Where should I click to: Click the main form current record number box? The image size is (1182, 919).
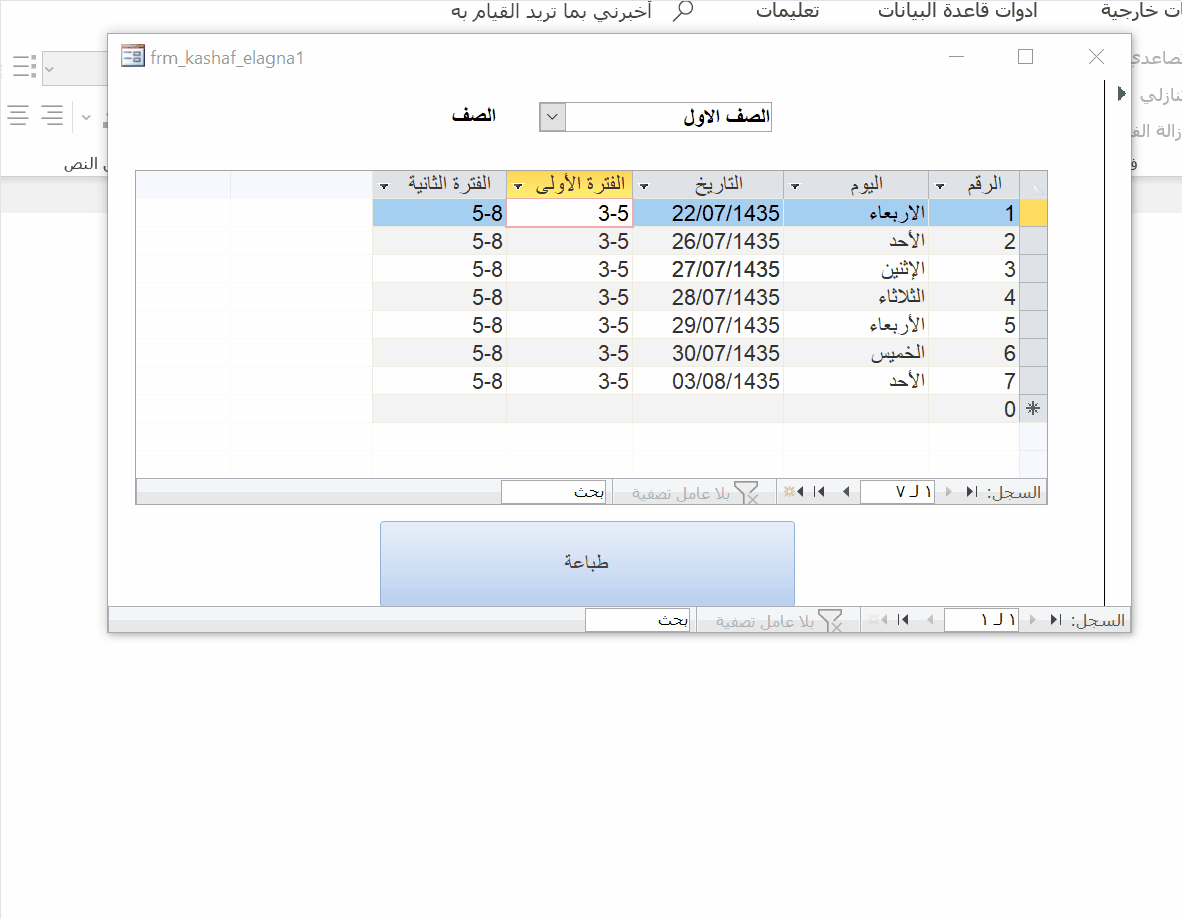[981, 620]
